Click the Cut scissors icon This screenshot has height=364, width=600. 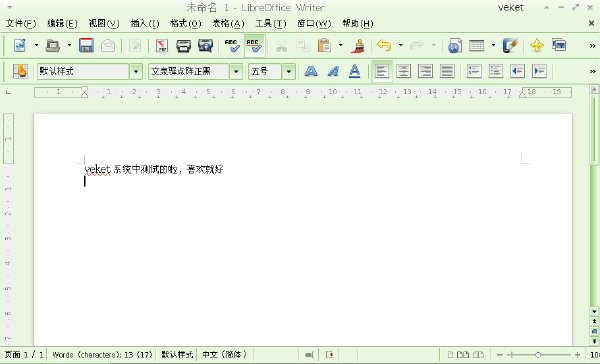pos(281,46)
